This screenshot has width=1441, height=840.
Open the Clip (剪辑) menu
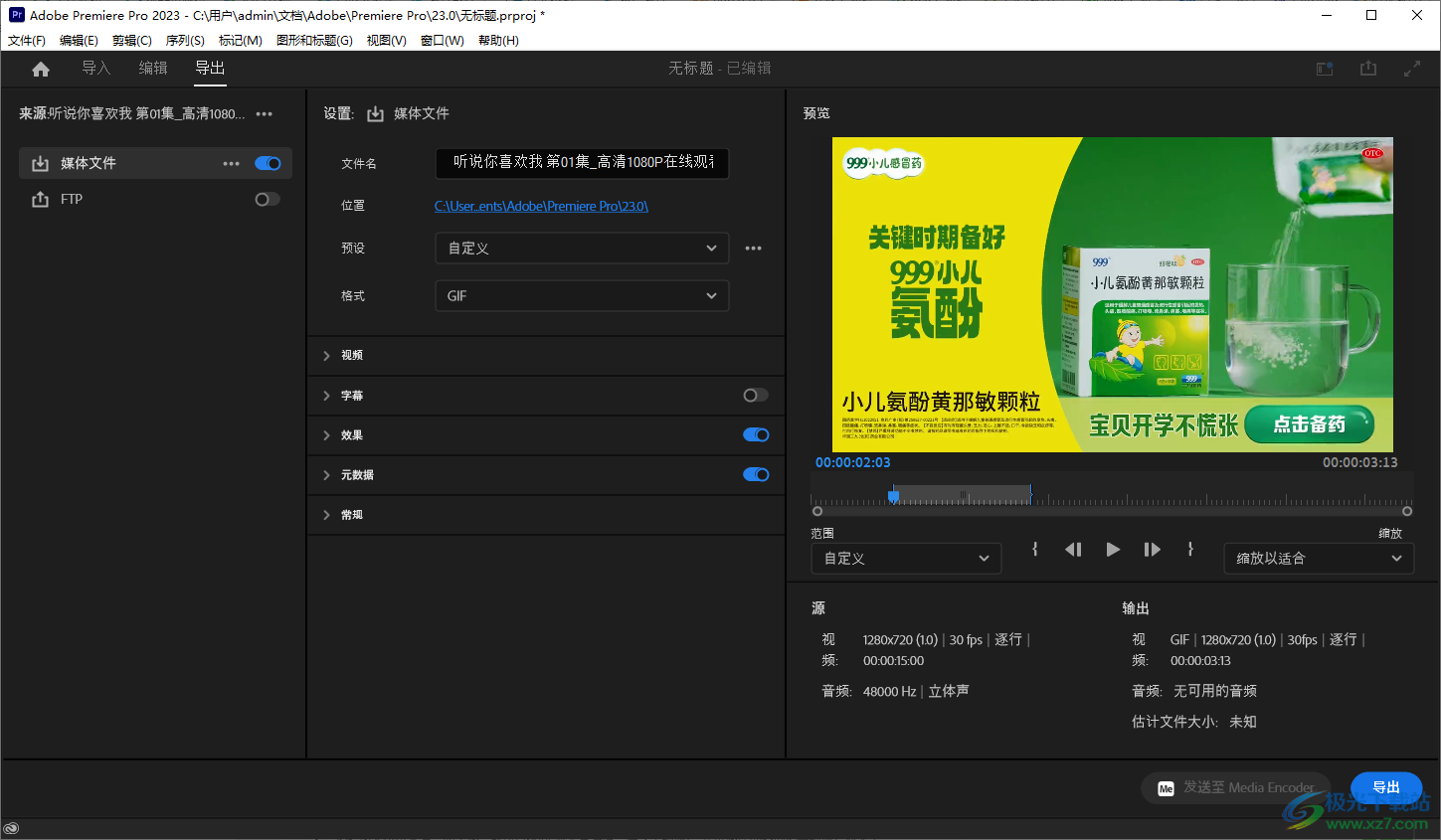coord(132,41)
